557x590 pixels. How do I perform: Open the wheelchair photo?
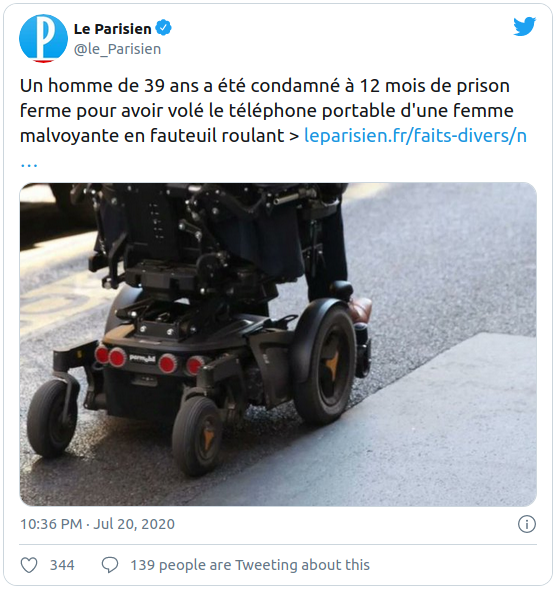point(278,344)
